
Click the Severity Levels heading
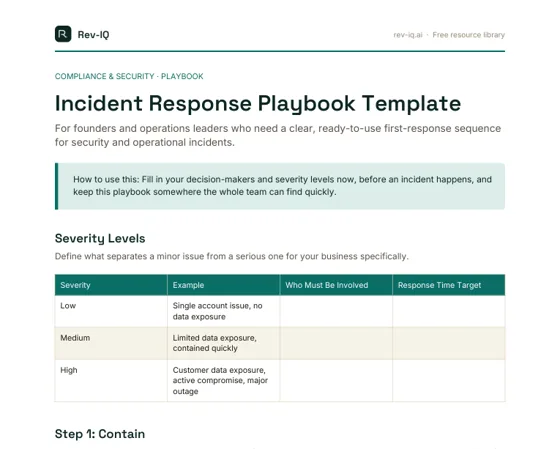pyautogui.click(x=100, y=238)
